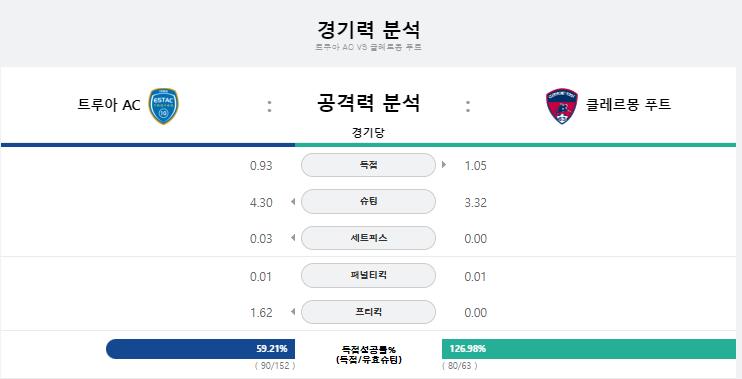This screenshot has width=742, height=379.
Task: Click the Troyes AC ESTAC team crest
Action: point(163,106)
